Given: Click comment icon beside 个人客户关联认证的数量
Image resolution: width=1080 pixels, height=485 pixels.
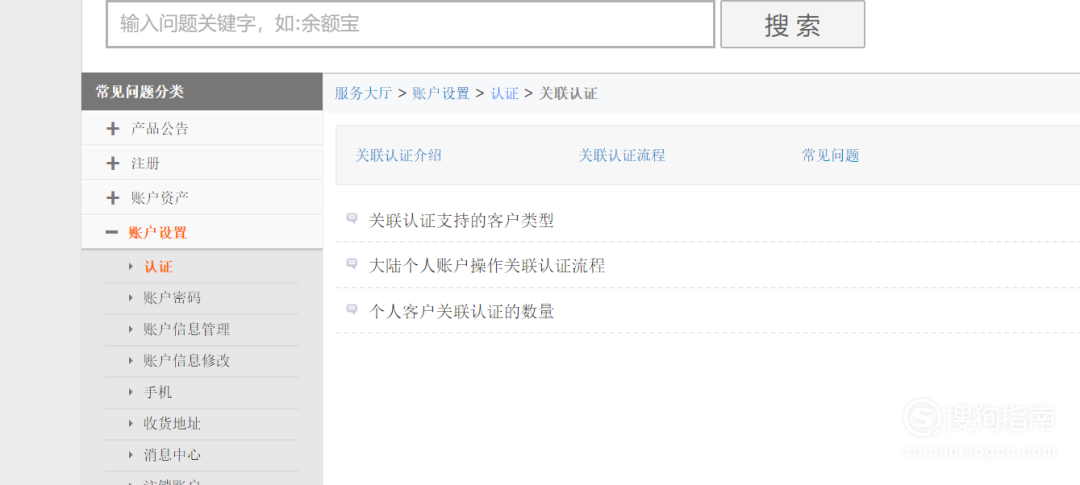Looking at the screenshot, I should 352,309.
